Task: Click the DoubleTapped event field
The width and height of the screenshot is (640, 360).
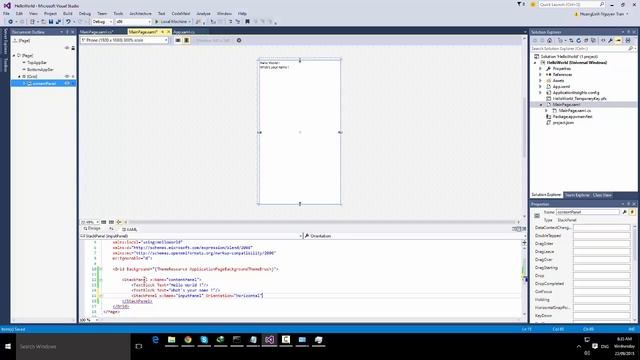Action: tap(602, 236)
